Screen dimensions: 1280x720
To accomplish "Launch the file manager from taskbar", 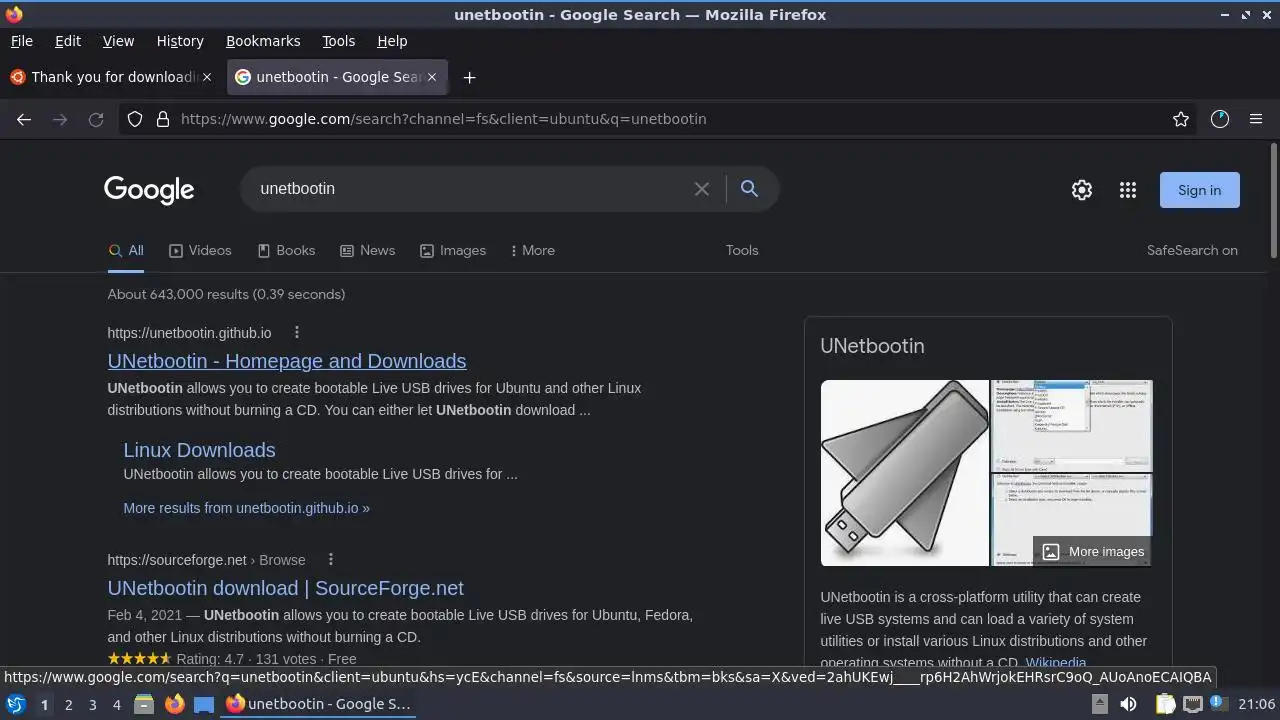I will coord(144,704).
